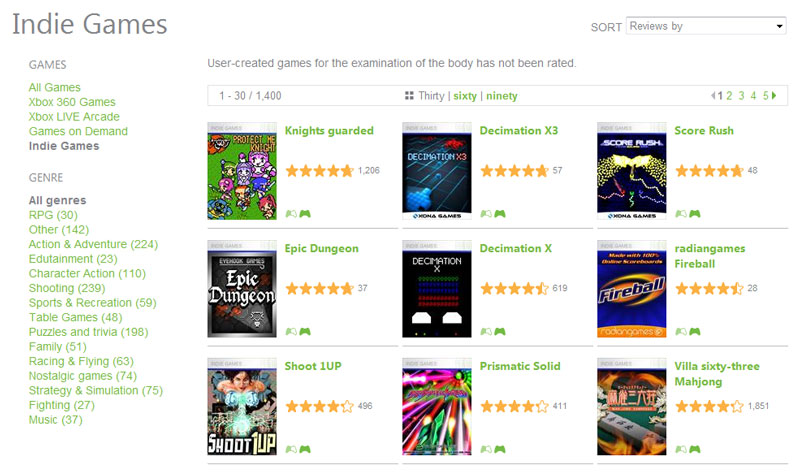800x476 pixels.
Task: Open the Sort dropdown showing Reviews by
Action: [x=706, y=26]
